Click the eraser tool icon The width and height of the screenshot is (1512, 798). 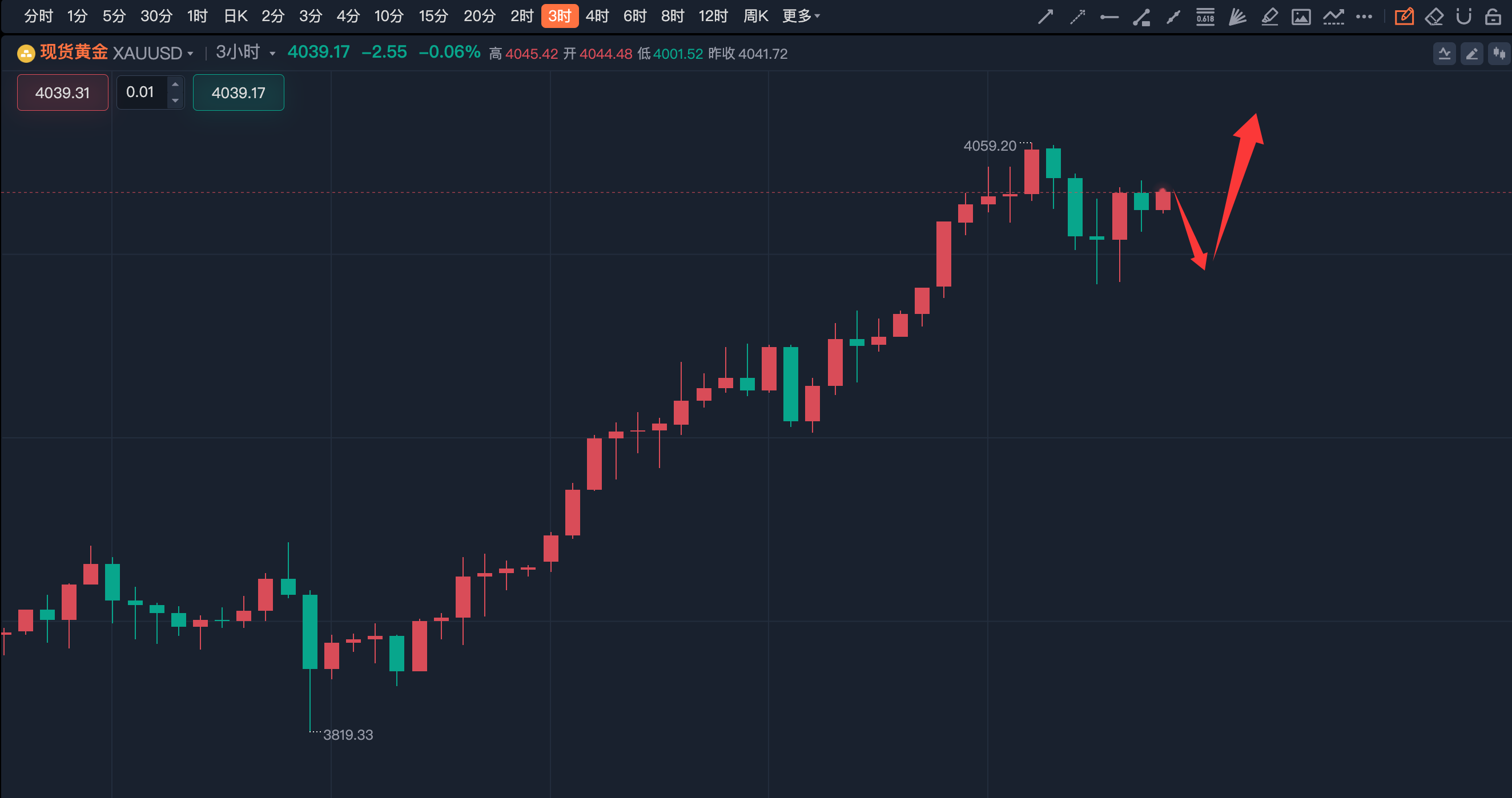point(1434,17)
